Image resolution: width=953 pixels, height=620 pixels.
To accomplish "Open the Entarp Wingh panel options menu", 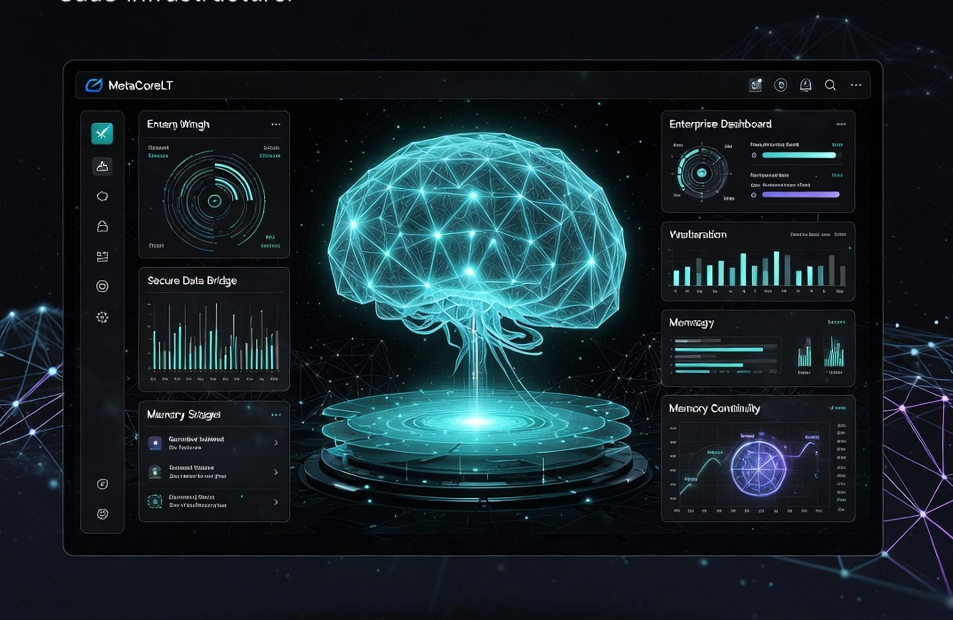I will pos(275,125).
